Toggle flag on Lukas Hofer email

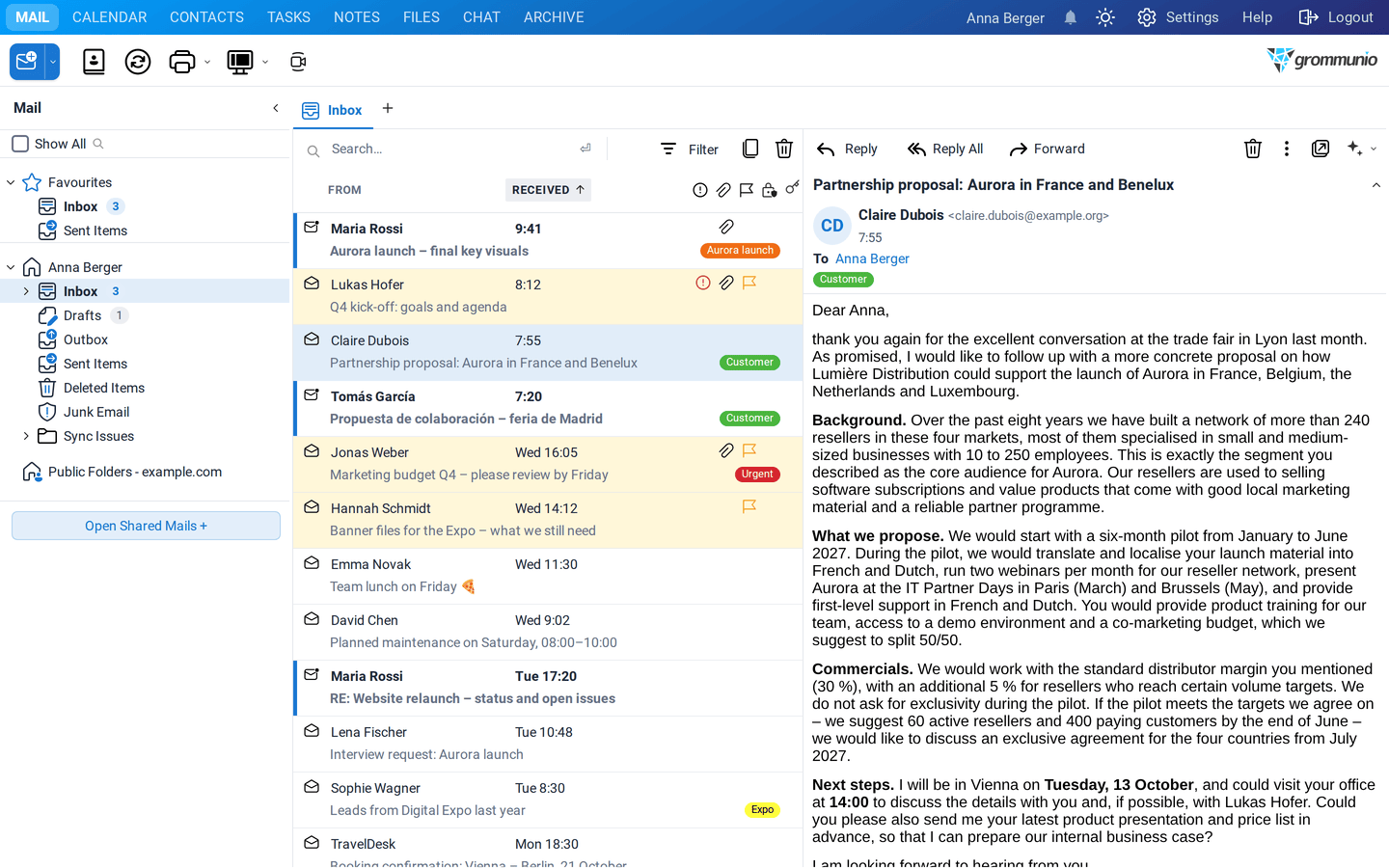(x=749, y=283)
